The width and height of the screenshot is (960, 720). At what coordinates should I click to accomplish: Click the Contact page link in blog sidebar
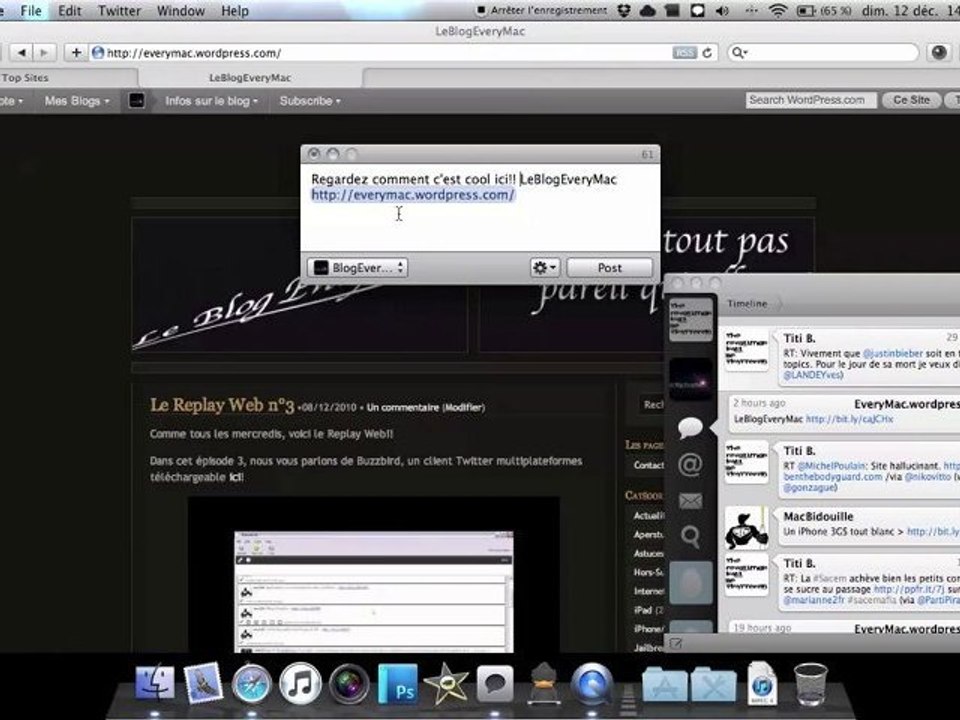point(649,465)
